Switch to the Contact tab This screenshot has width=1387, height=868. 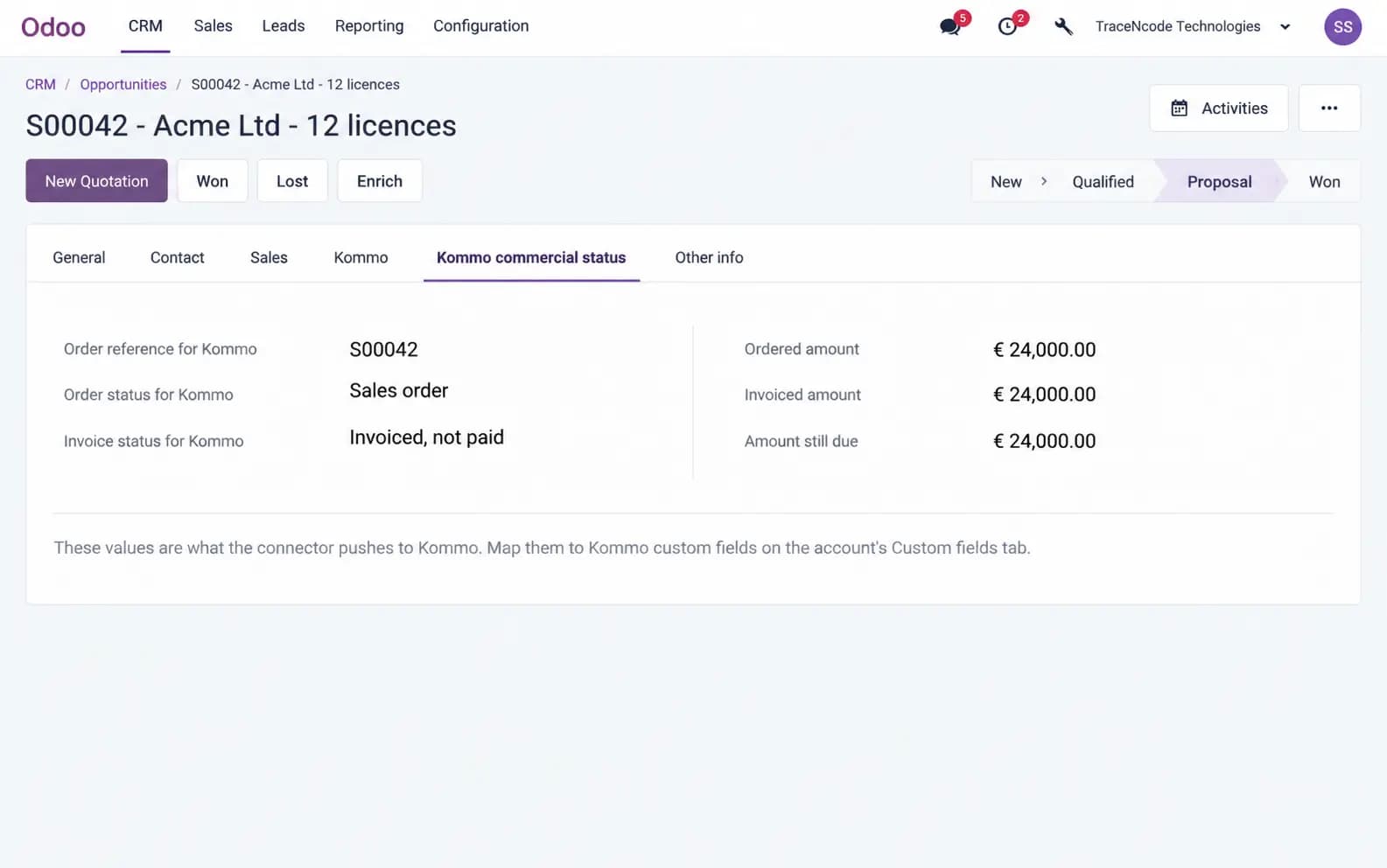(x=178, y=257)
